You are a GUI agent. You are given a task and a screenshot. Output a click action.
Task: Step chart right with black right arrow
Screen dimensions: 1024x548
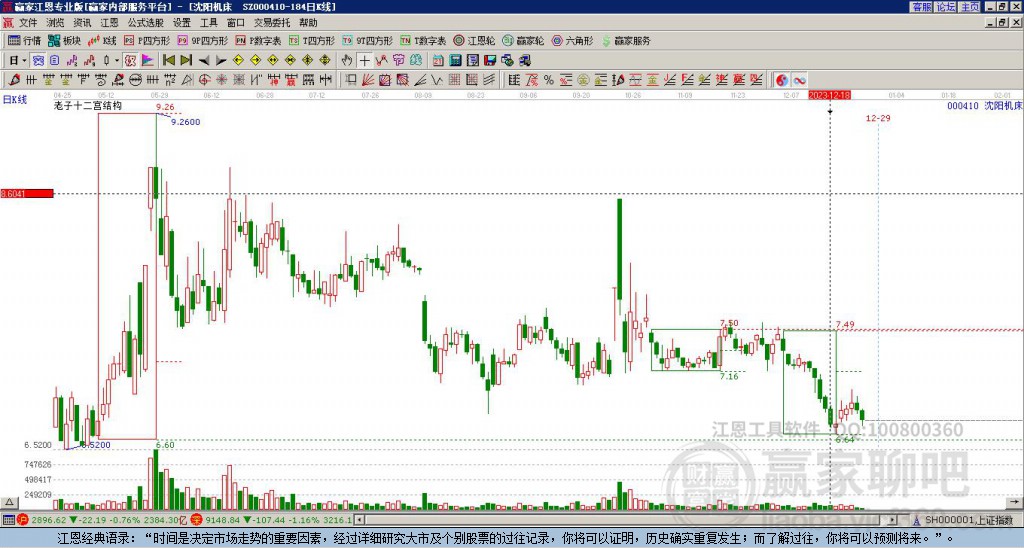[221, 61]
